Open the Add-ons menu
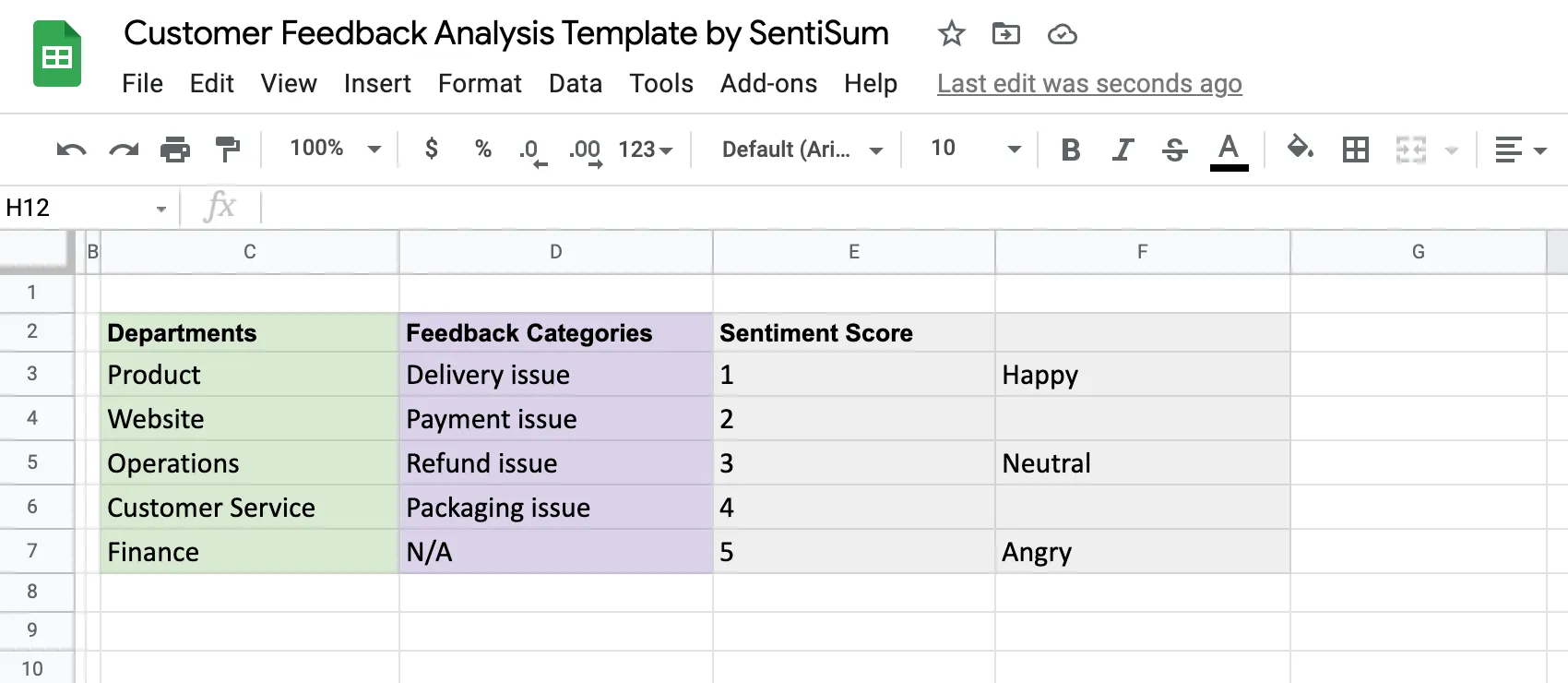 (768, 84)
